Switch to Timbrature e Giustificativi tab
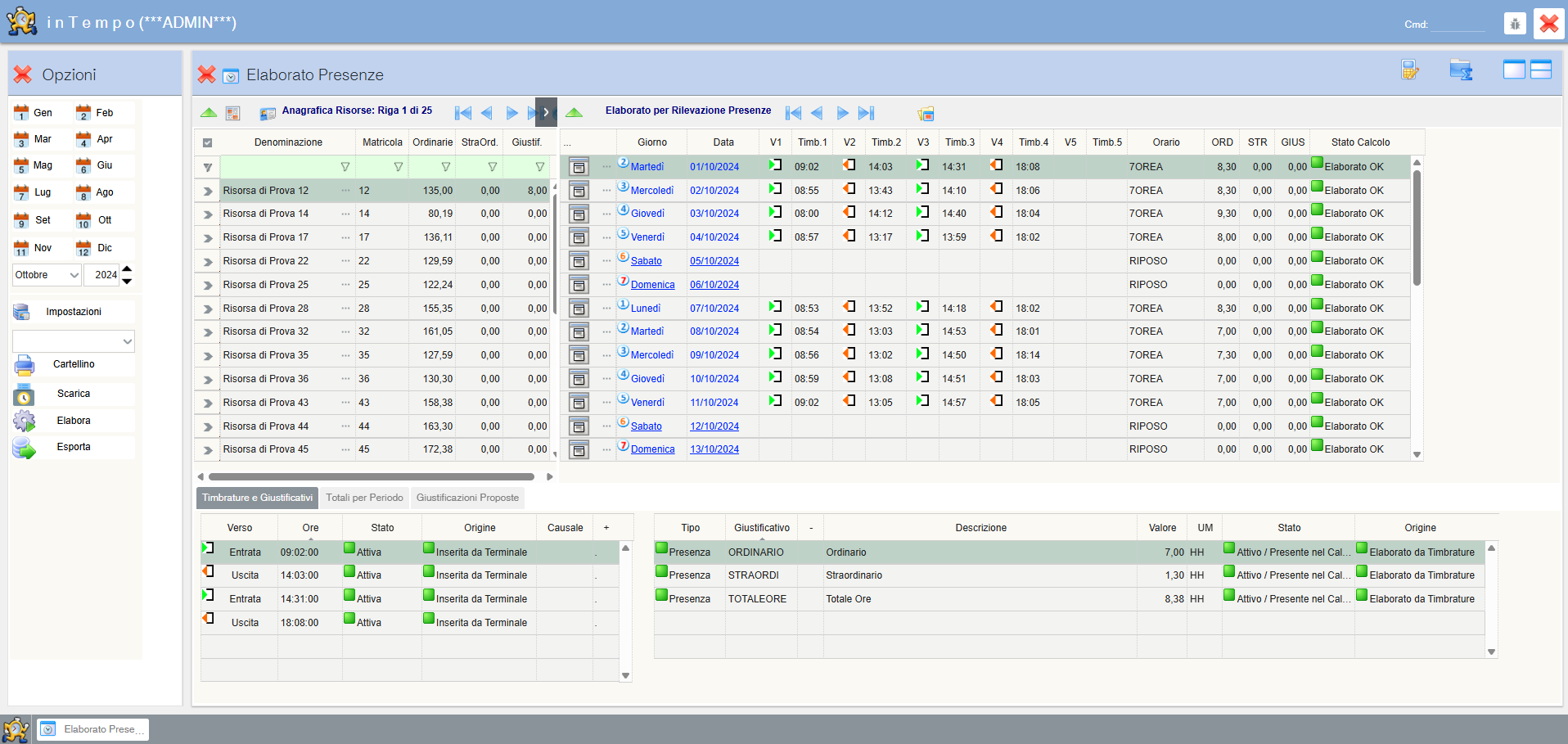Viewport: 1568px width, 744px height. click(257, 498)
